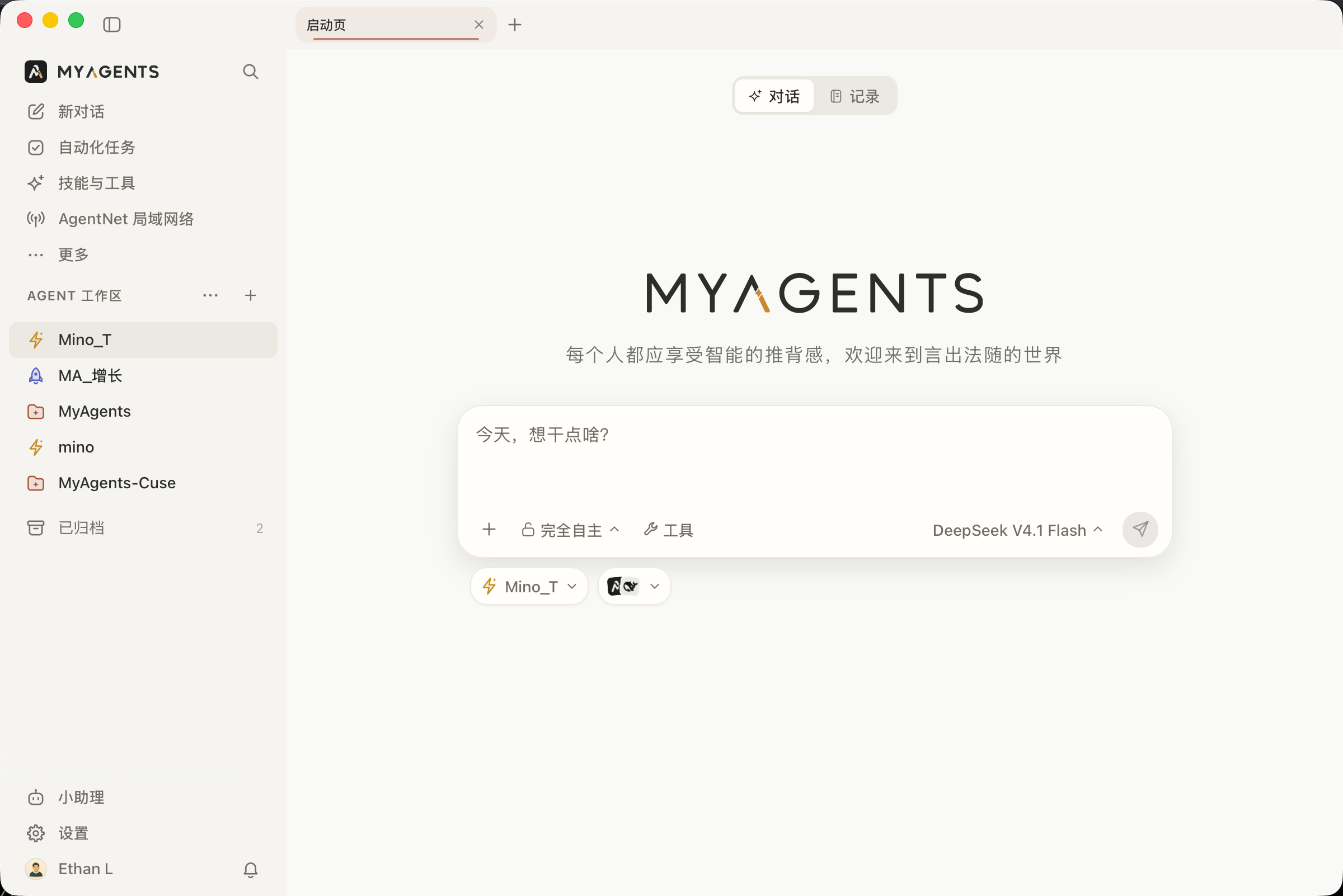This screenshot has height=896, width=1343.
Task: Open the 完全自主 permission dropdown
Action: pos(571,530)
